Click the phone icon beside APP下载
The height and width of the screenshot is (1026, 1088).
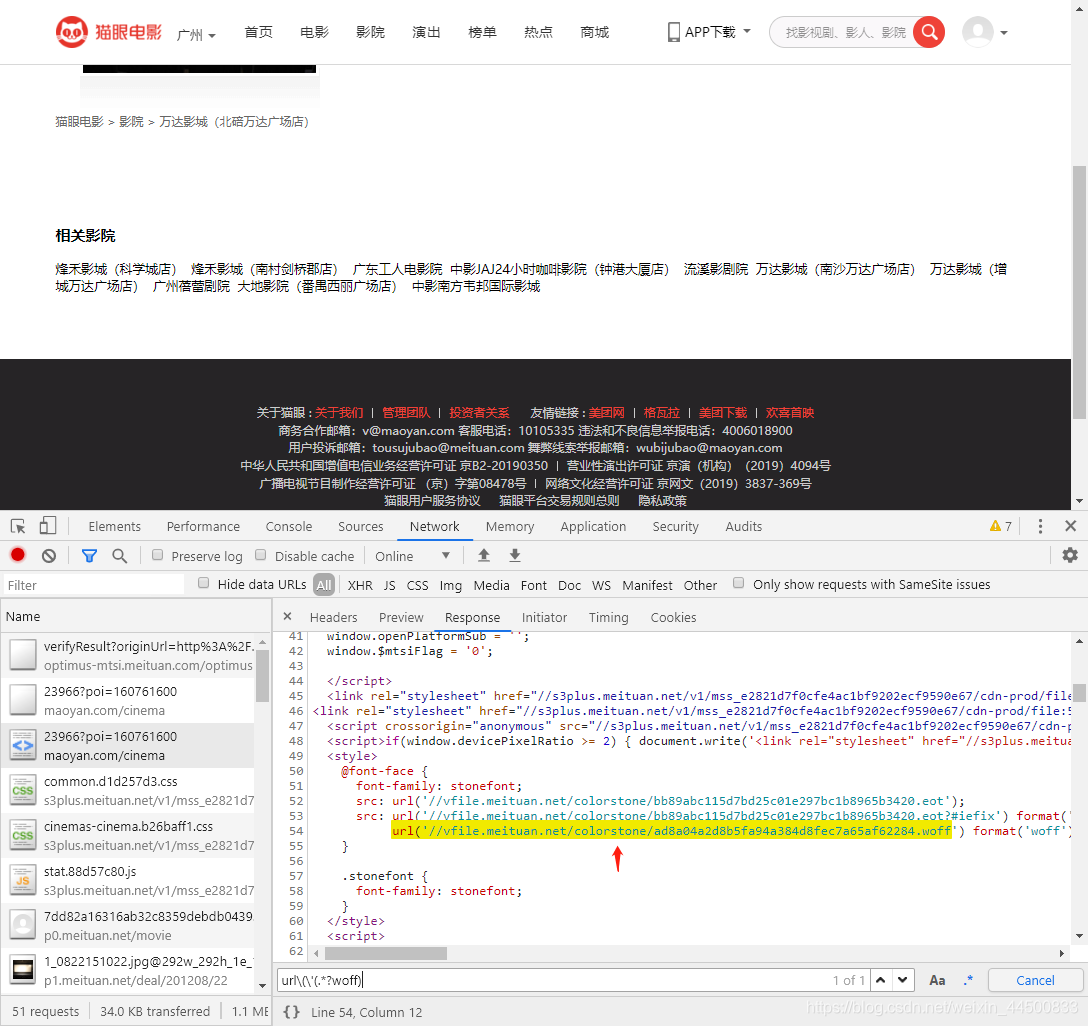673,32
